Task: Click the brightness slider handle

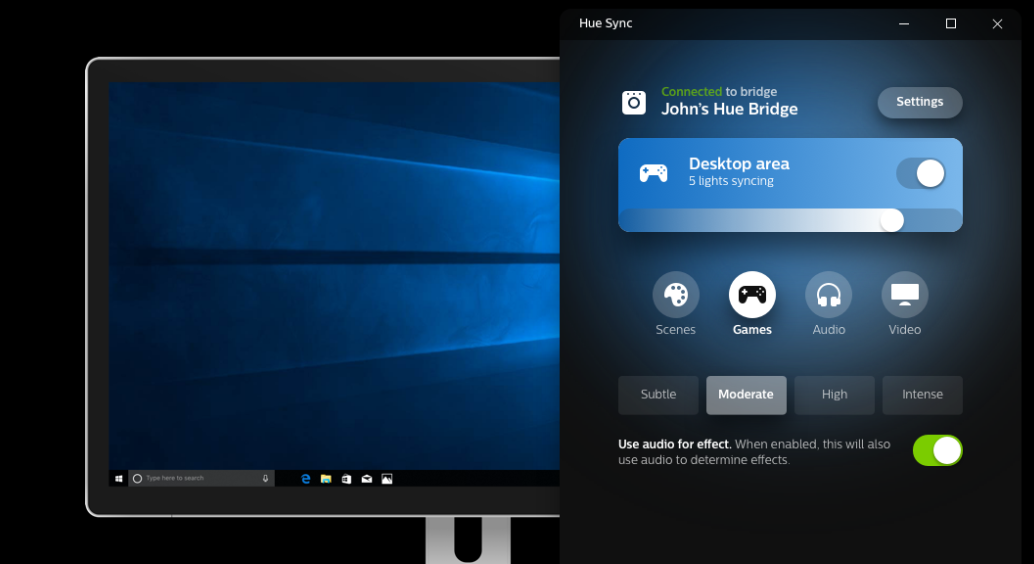Action: tap(891, 220)
